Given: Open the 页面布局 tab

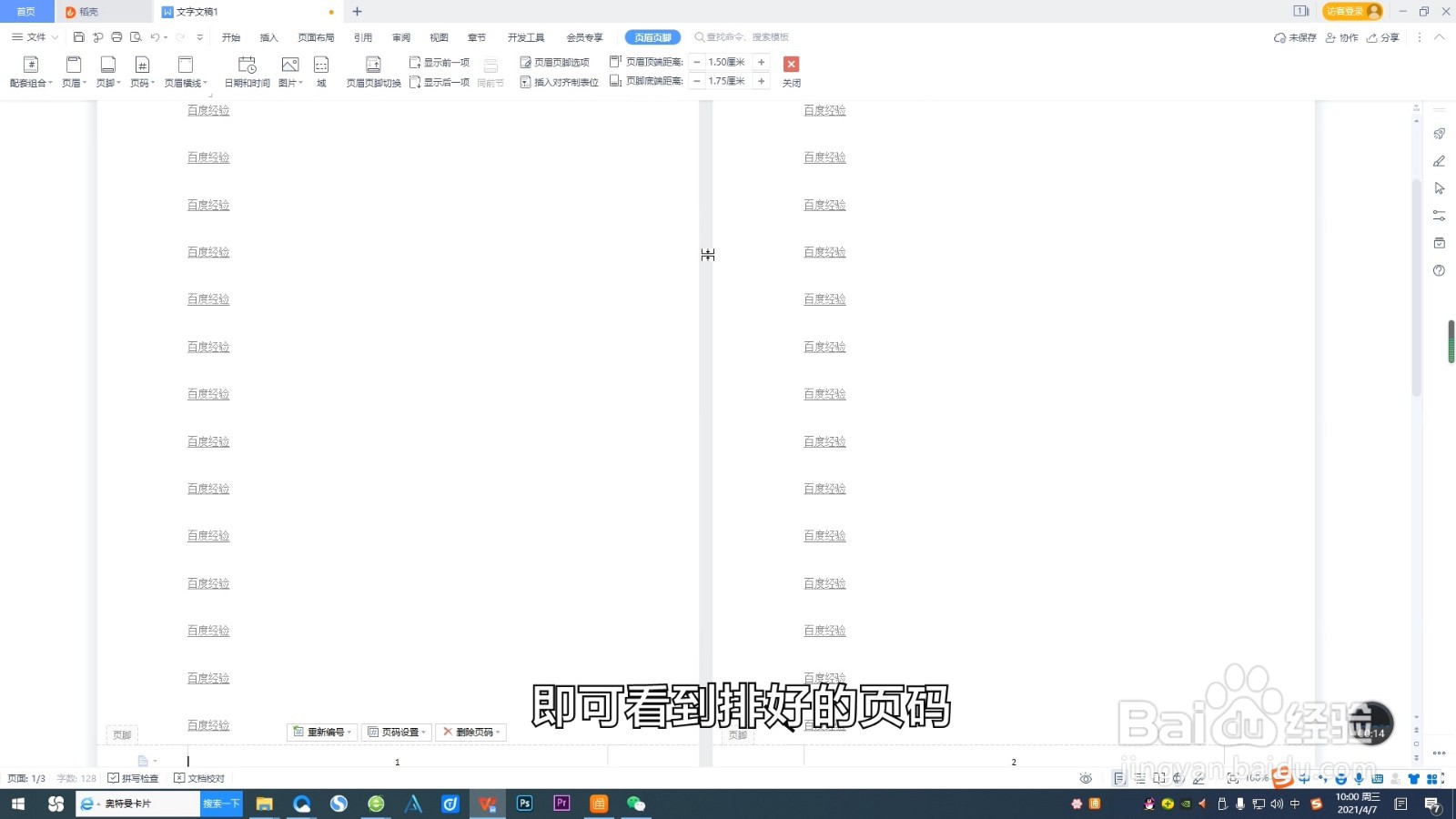Looking at the screenshot, I should (x=316, y=37).
